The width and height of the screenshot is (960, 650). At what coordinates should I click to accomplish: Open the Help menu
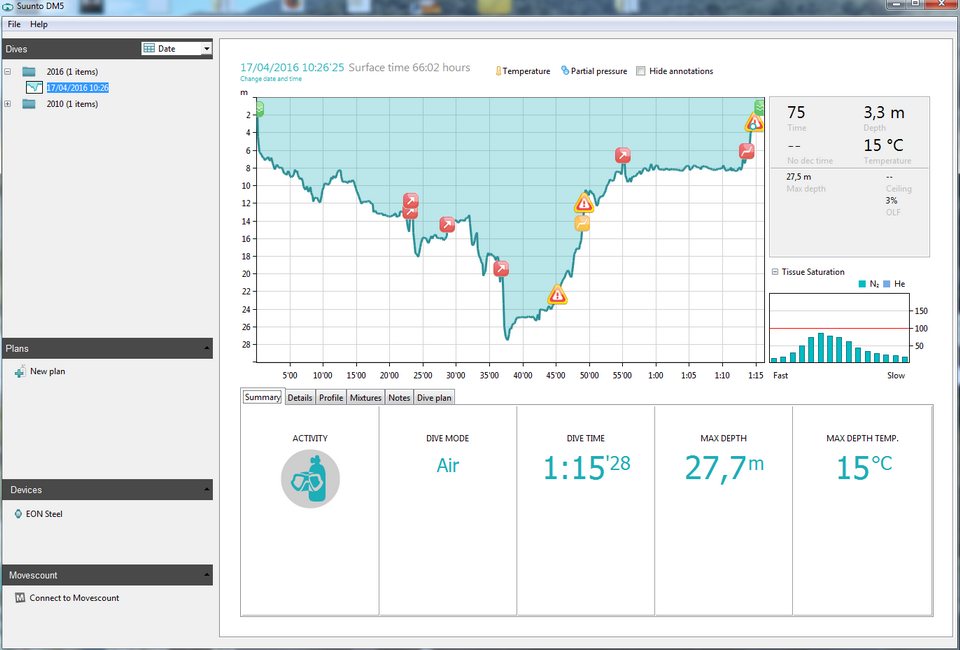[39, 24]
